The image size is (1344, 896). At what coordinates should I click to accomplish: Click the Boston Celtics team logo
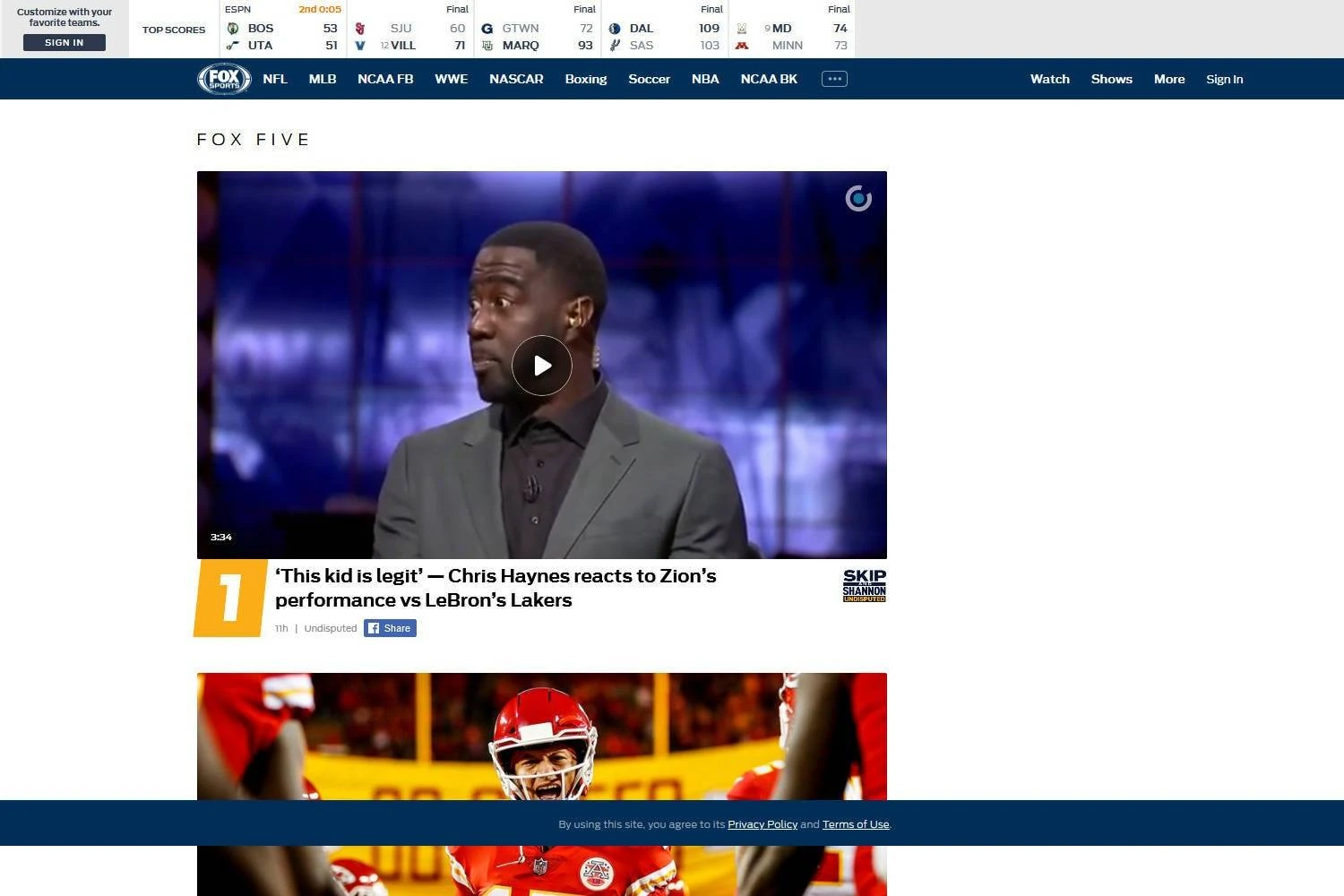(x=233, y=29)
